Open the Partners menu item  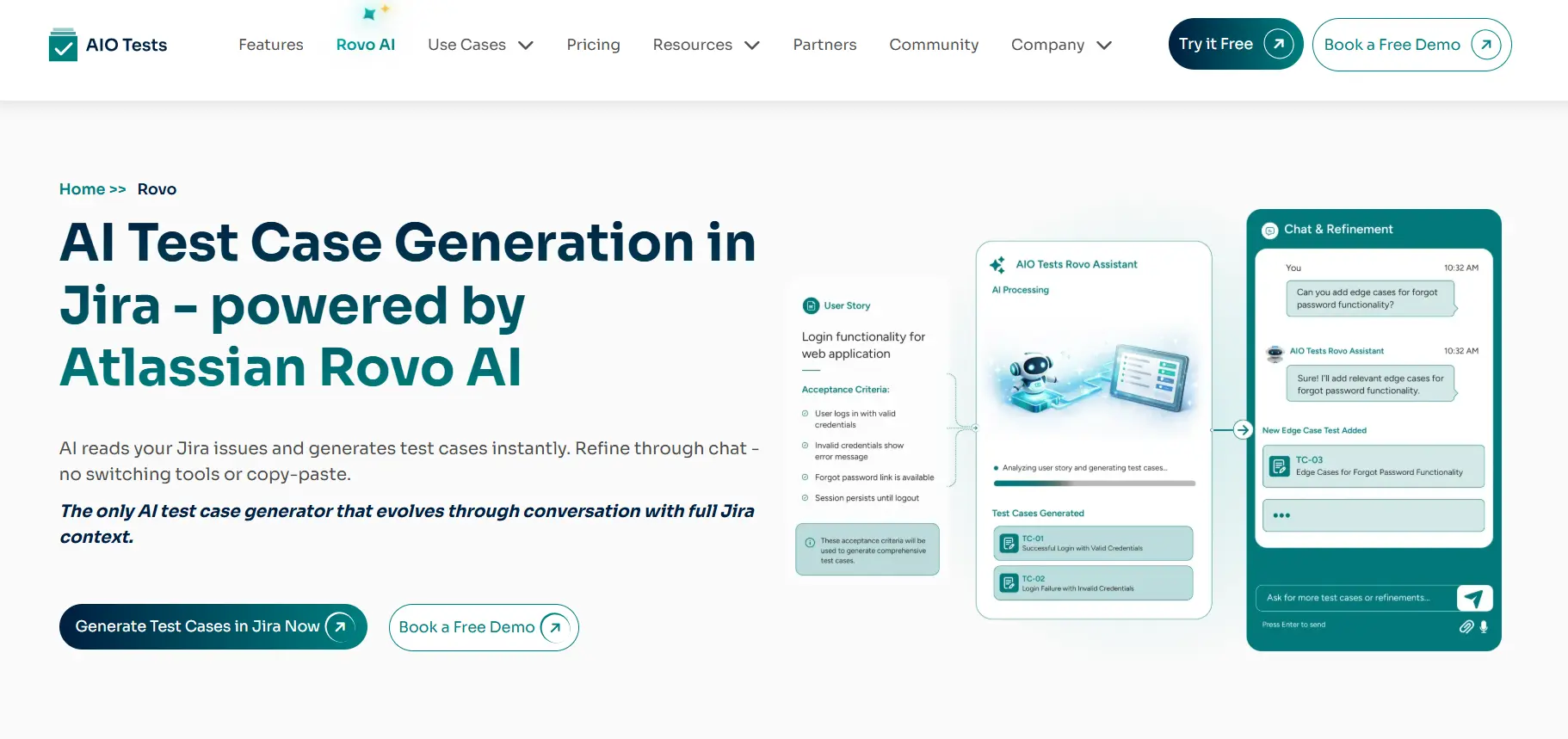tap(824, 45)
